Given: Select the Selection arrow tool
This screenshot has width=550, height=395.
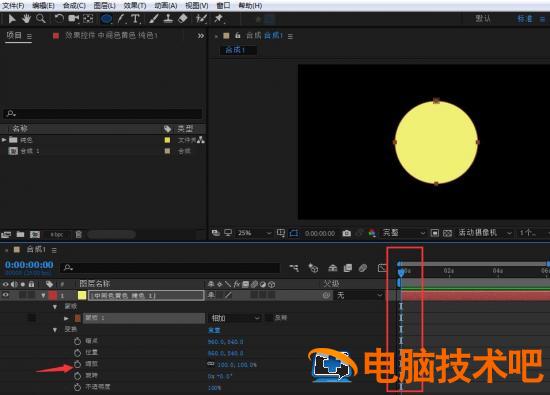Looking at the screenshot, I should pyautogui.click(x=12, y=19).
